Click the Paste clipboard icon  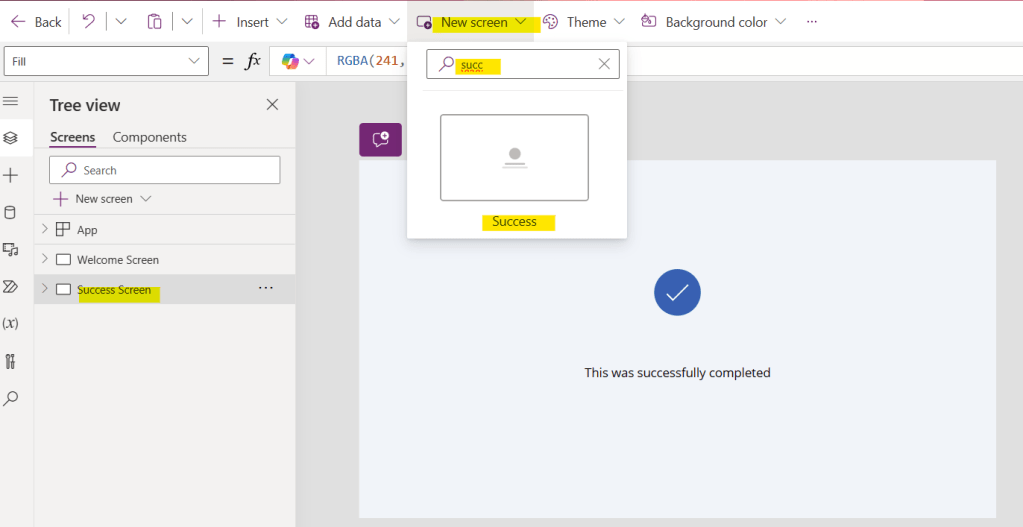click(x=154, y=21)
